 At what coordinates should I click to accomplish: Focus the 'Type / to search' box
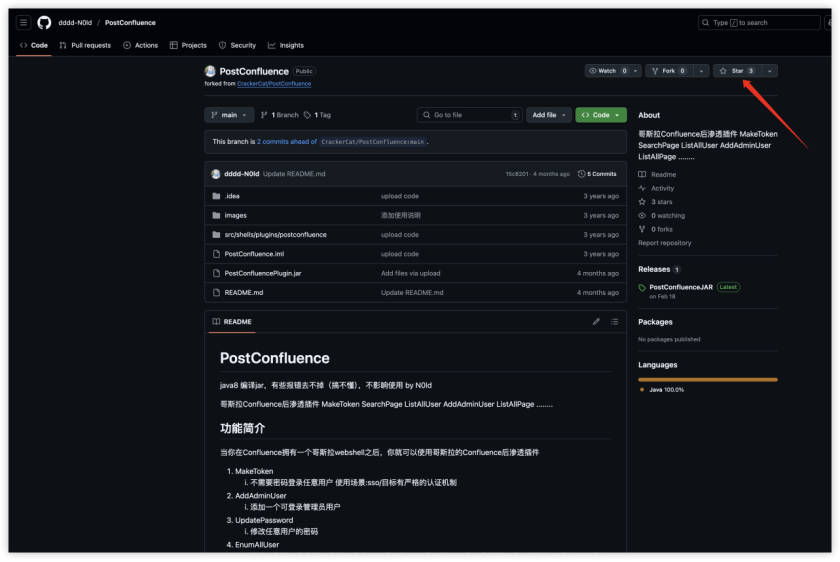coord(759,23)
